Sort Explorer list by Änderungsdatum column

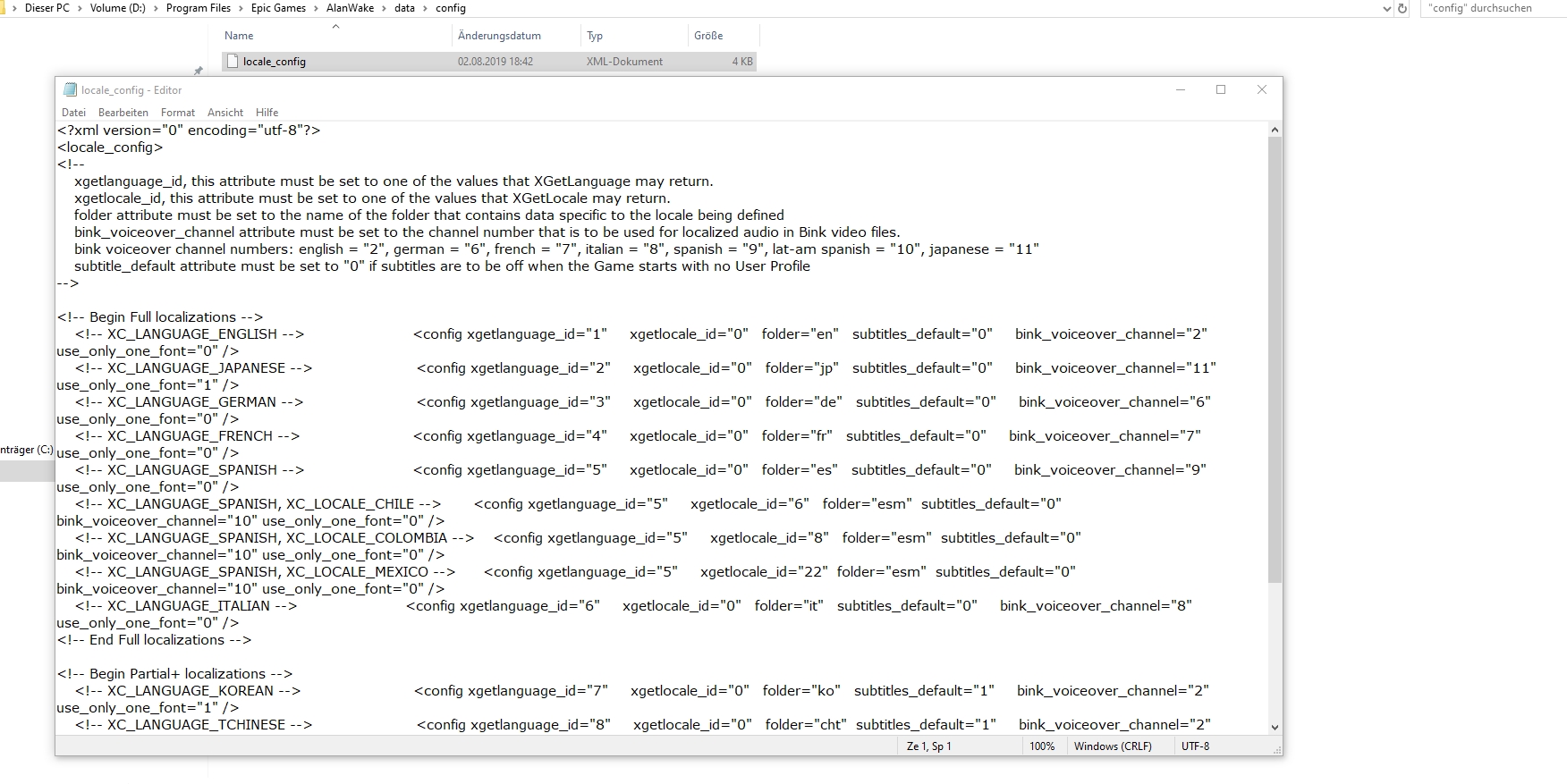499,36
